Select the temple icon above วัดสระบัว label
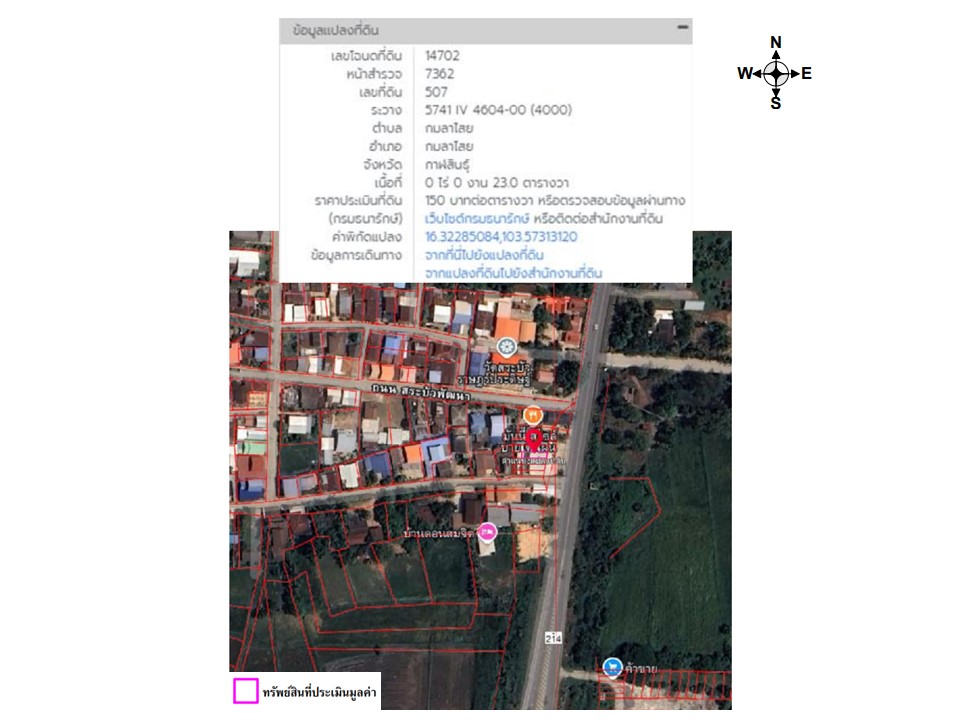 pos(507,347)
